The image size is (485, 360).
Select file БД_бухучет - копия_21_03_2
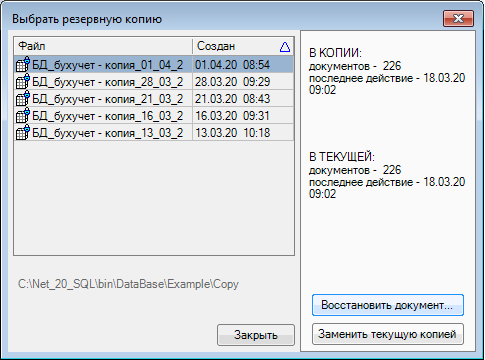[x=108, y=99]
